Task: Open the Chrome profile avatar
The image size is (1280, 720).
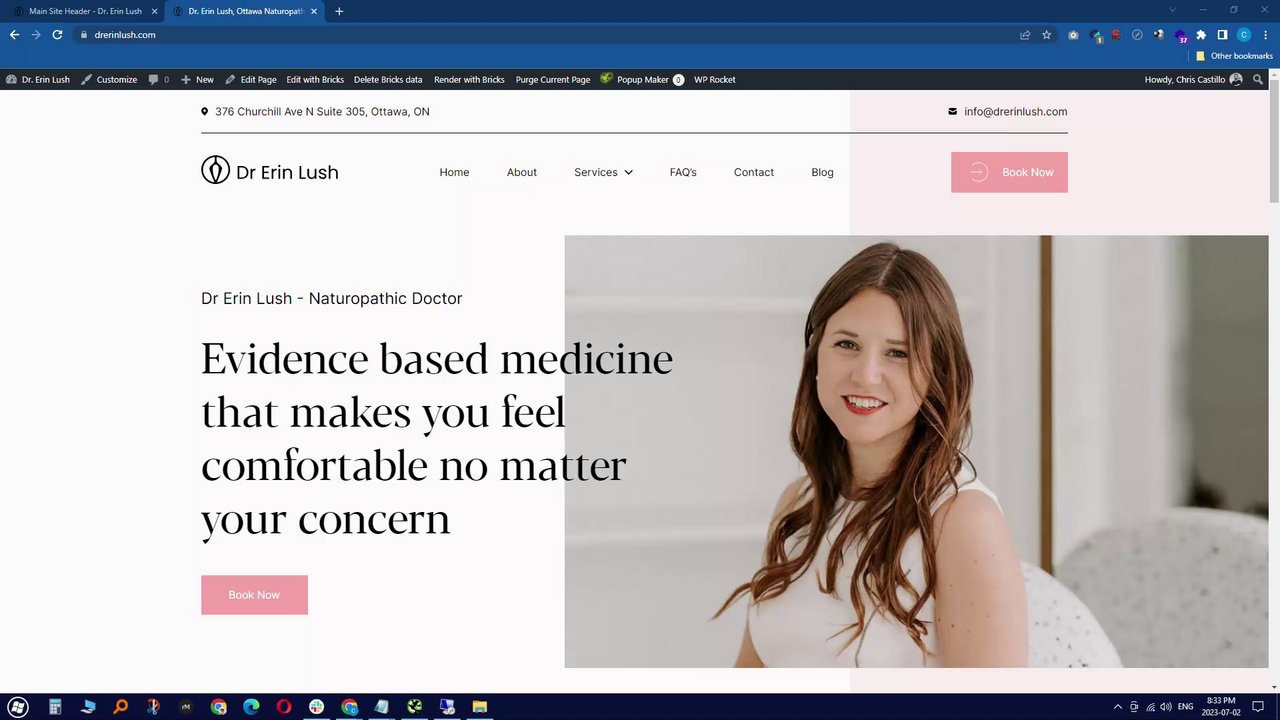Action: click(1244, 35)
